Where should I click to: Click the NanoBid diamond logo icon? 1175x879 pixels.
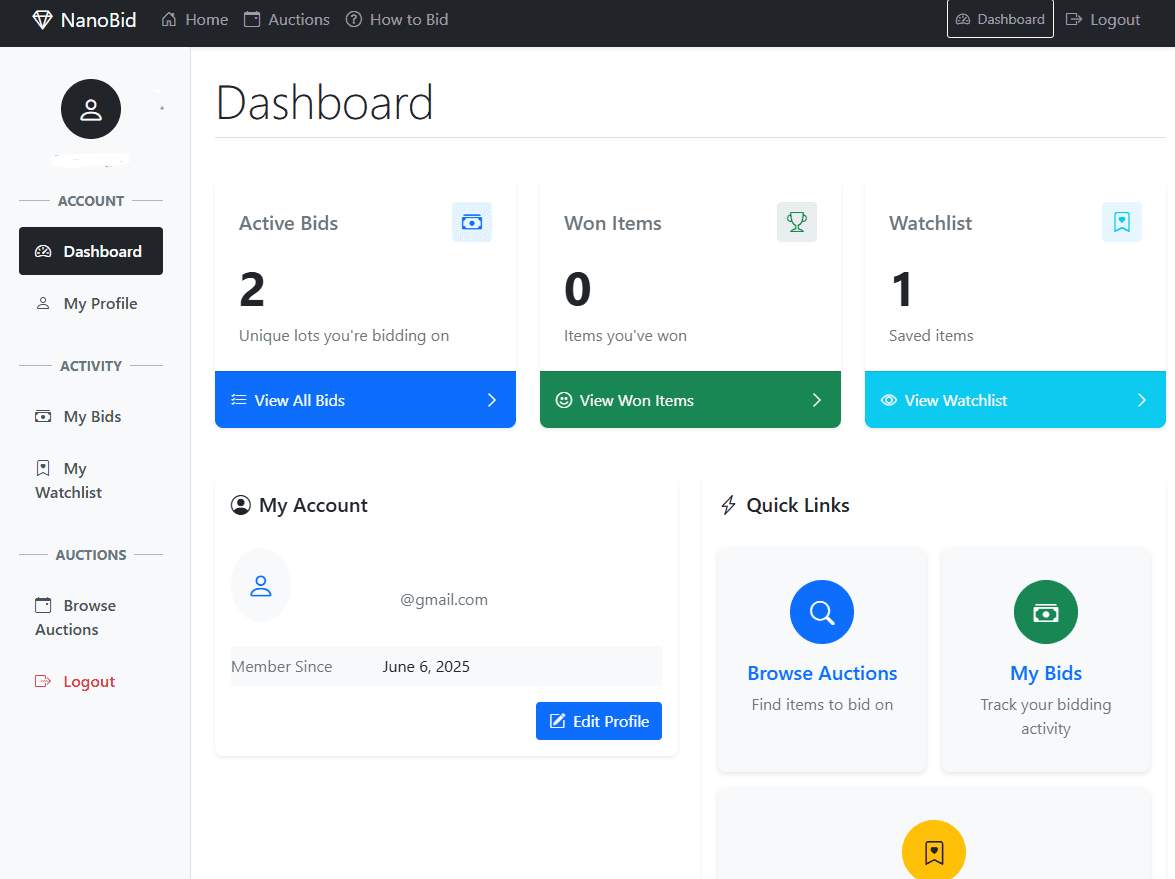click(40, 19)
